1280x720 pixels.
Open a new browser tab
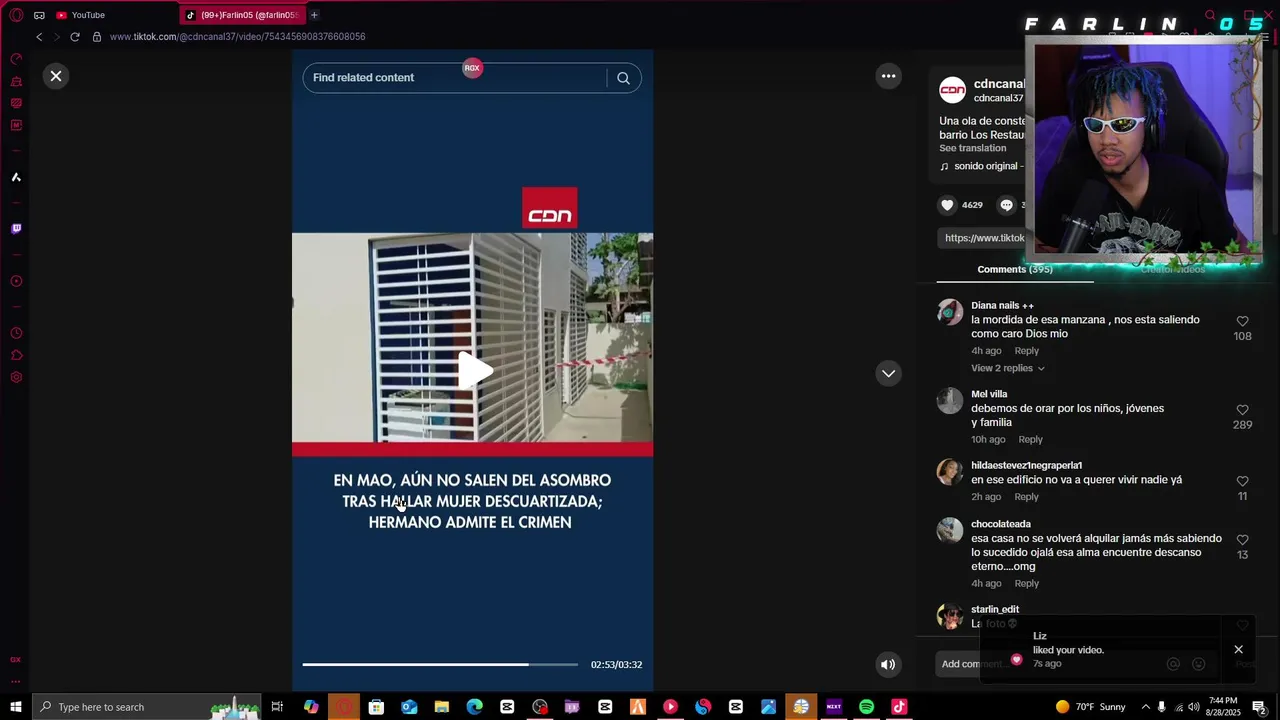(314, 15)
